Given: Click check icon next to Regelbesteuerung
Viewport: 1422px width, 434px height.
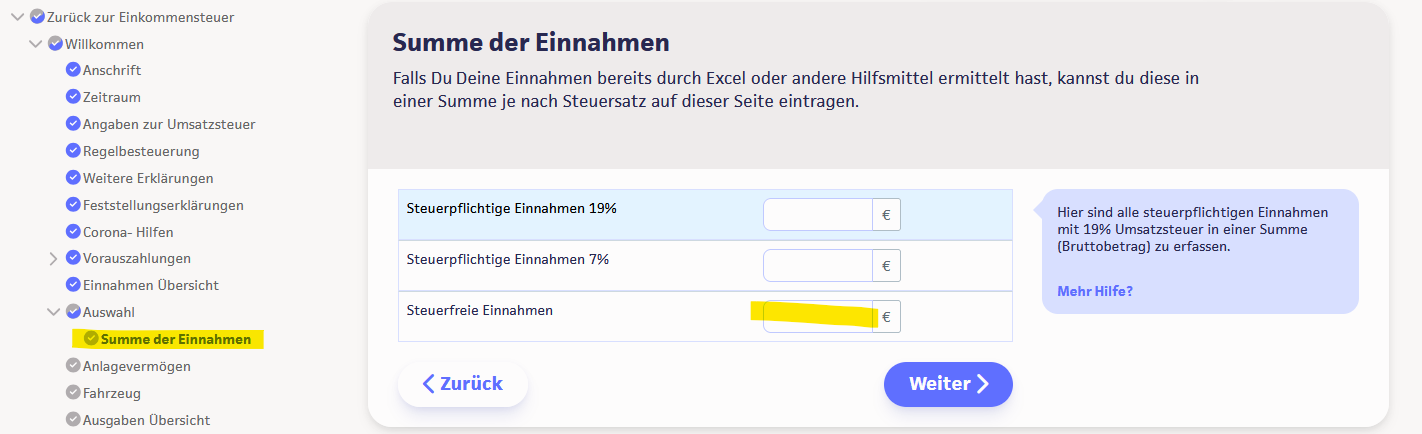Looking at the screenshot, I should tap(73, 151).
